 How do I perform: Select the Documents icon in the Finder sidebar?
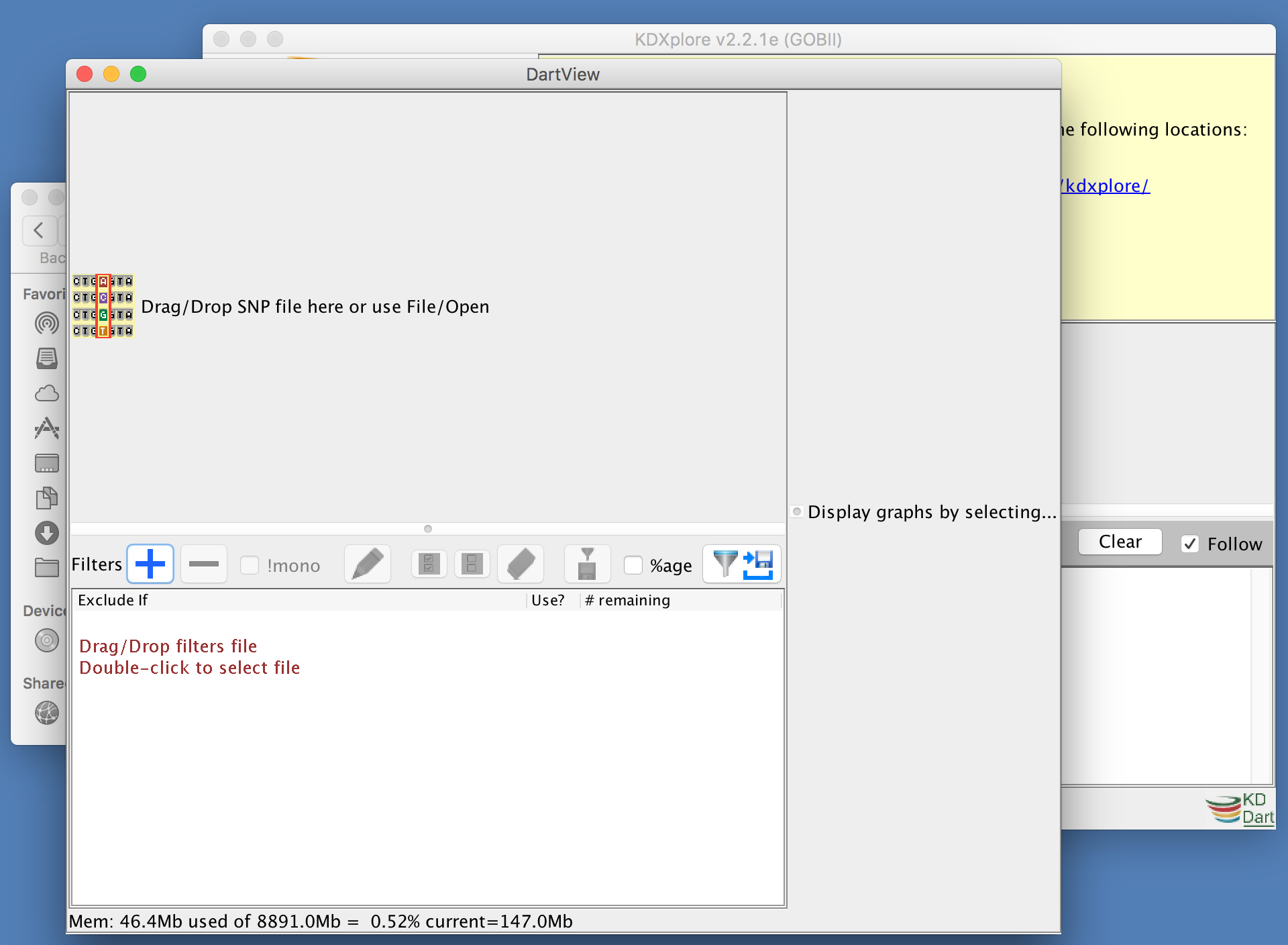(47, 498)
